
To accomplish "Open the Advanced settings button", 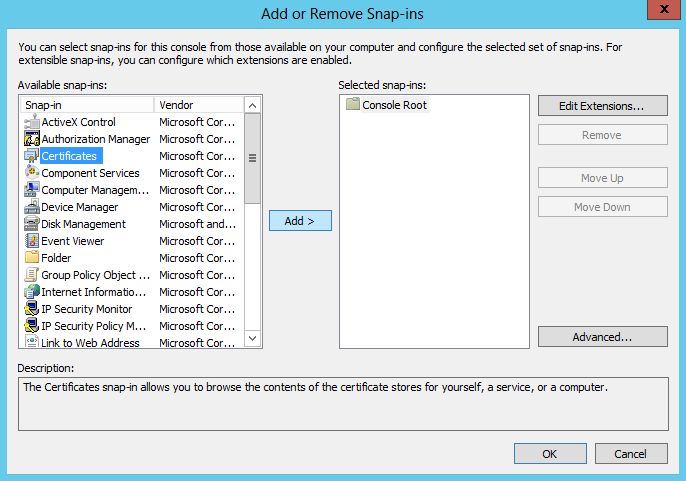I will [x=602, y=337].
